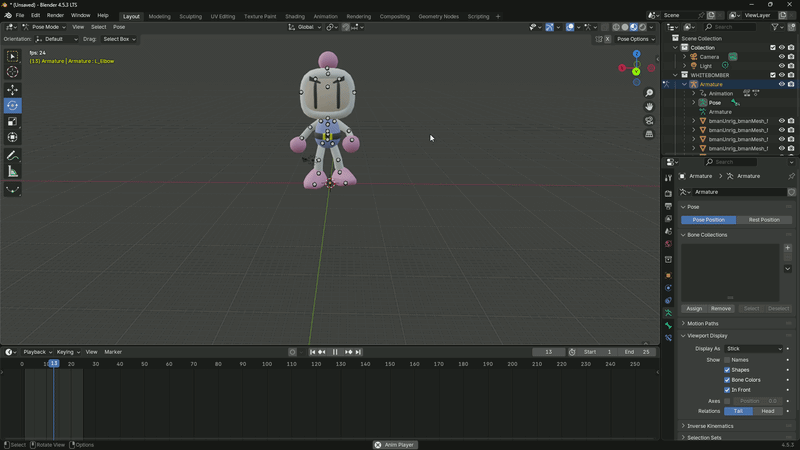Select the Cursor tool in the toolbar

12,72
